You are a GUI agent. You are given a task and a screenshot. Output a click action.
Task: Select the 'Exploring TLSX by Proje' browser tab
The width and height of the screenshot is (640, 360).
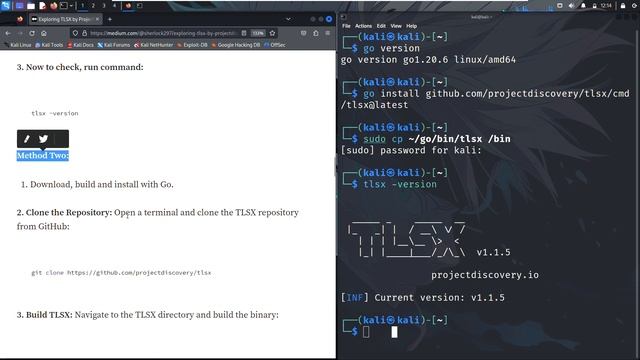(64, 19)
